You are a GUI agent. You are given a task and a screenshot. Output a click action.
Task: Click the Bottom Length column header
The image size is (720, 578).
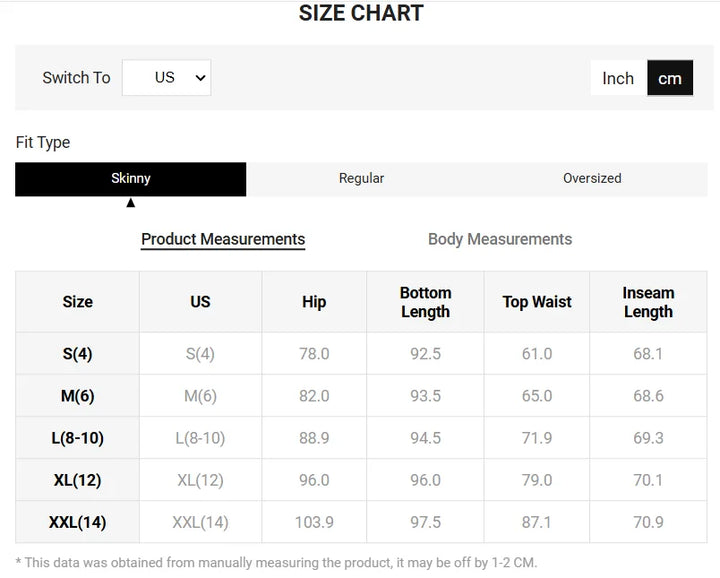[x=425, y=302]
